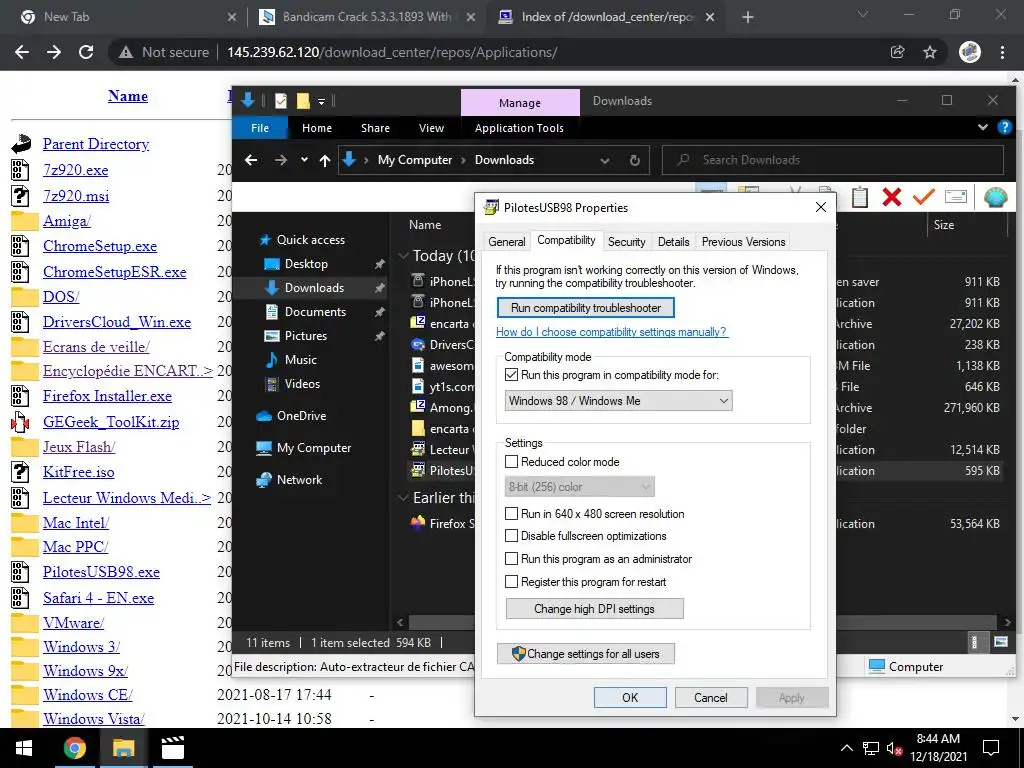Open the Windows 98 / Windows Me dropdown

pyautogui.click(x=618, y=401)
